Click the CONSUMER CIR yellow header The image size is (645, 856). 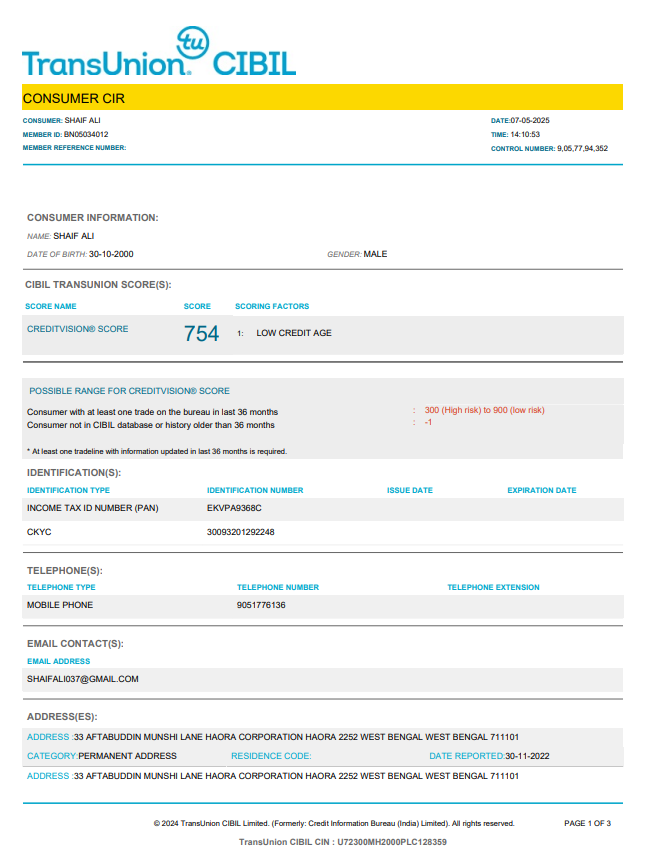[x=322, y=98]
